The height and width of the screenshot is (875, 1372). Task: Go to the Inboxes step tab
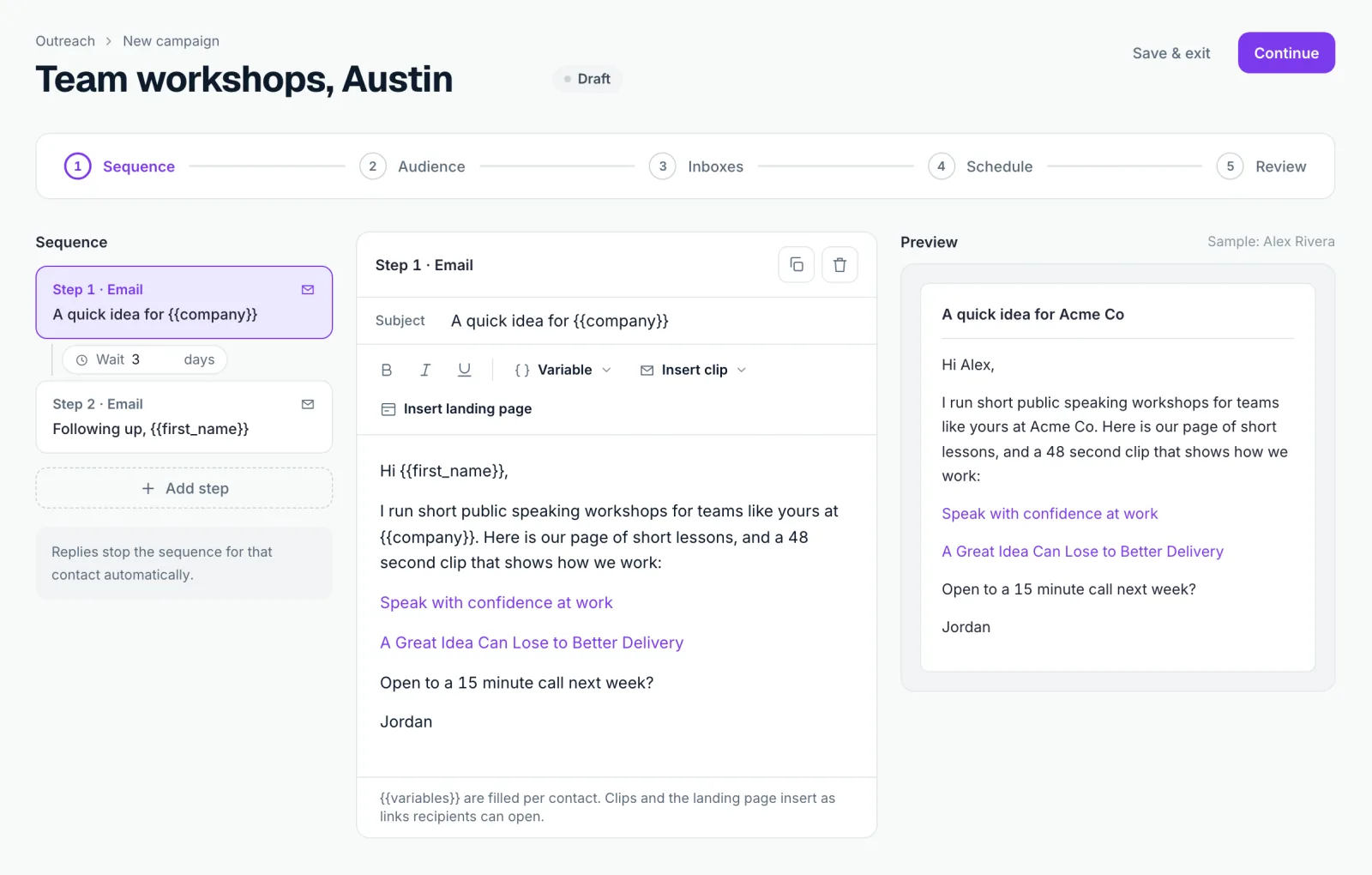tap(696, 166)
